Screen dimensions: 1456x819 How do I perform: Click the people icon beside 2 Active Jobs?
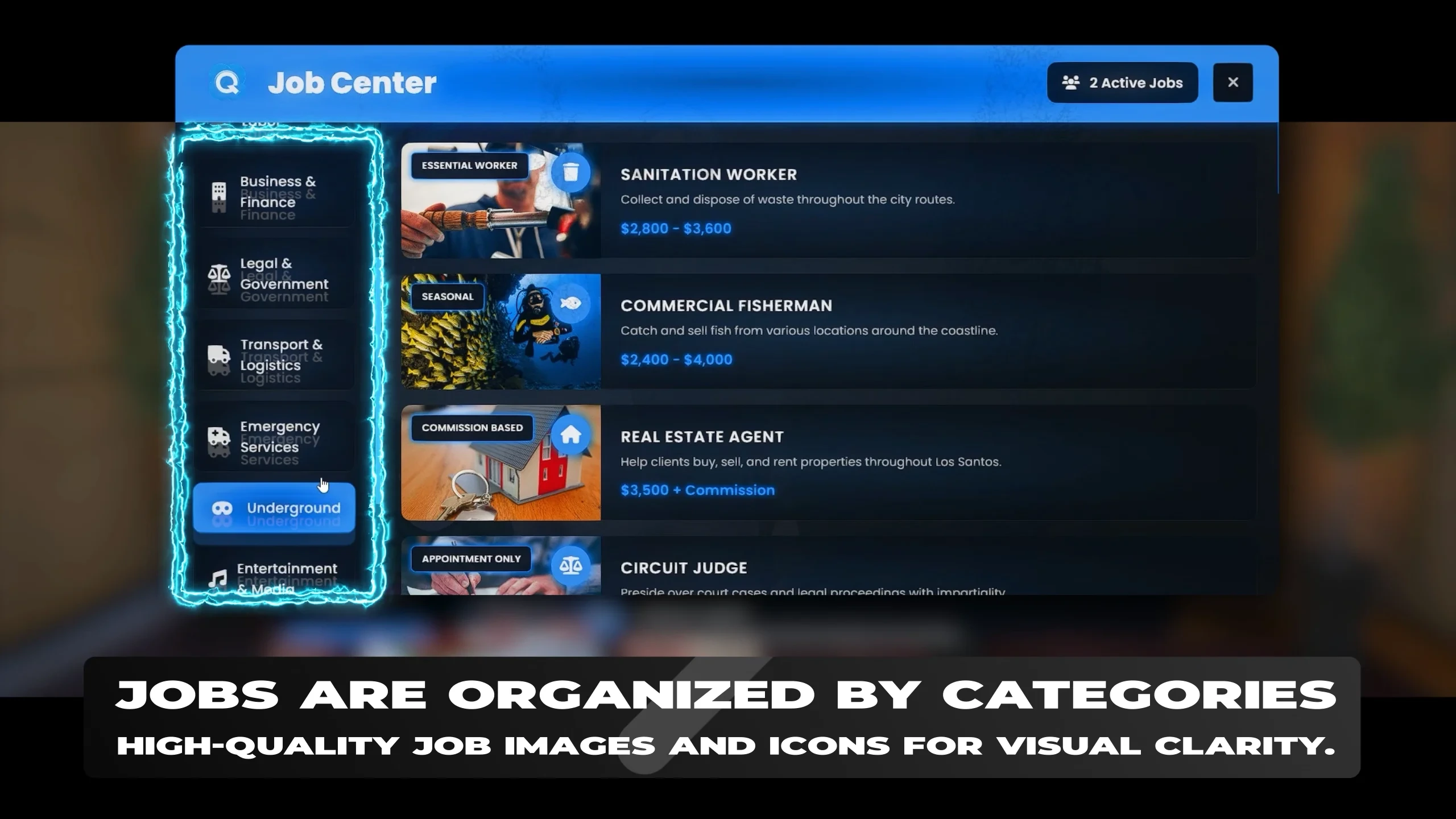pos(1070,83)
